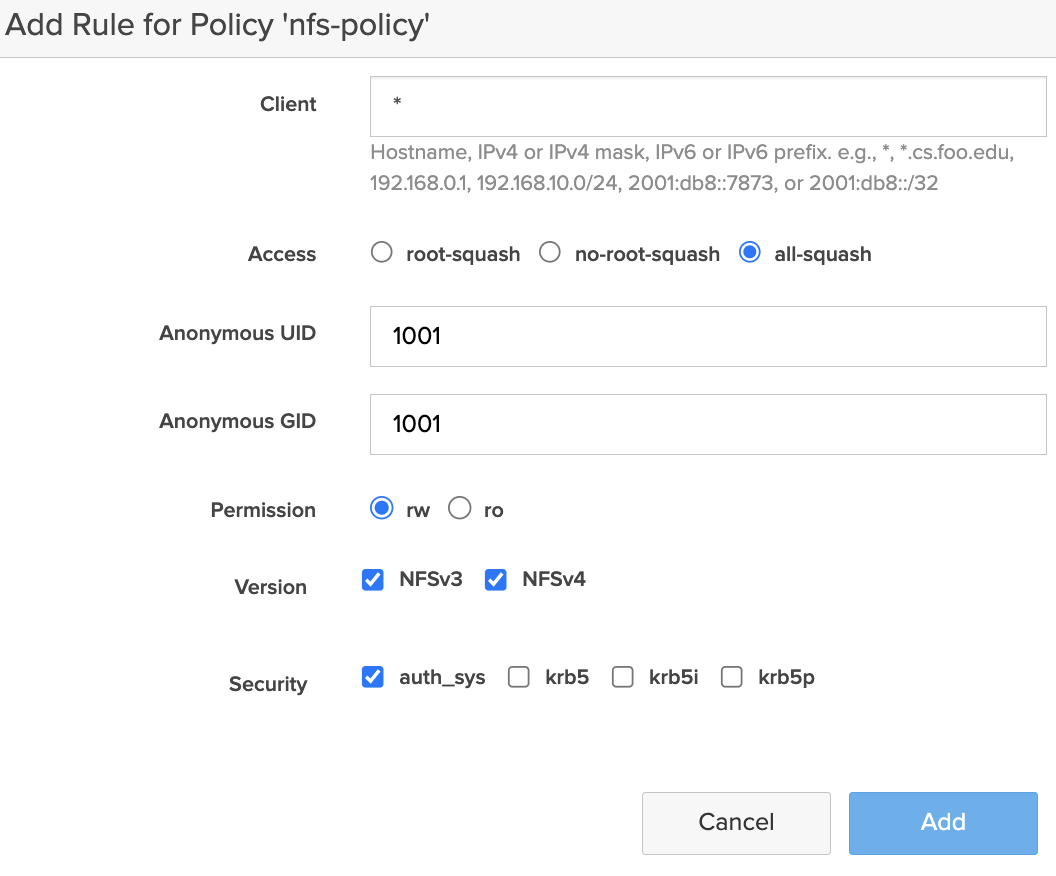The width and height of the screenshot is (1056, 876).
Task: Click the Anonymous UID input field
Action: pyautogui.click(x=707, y=336)
